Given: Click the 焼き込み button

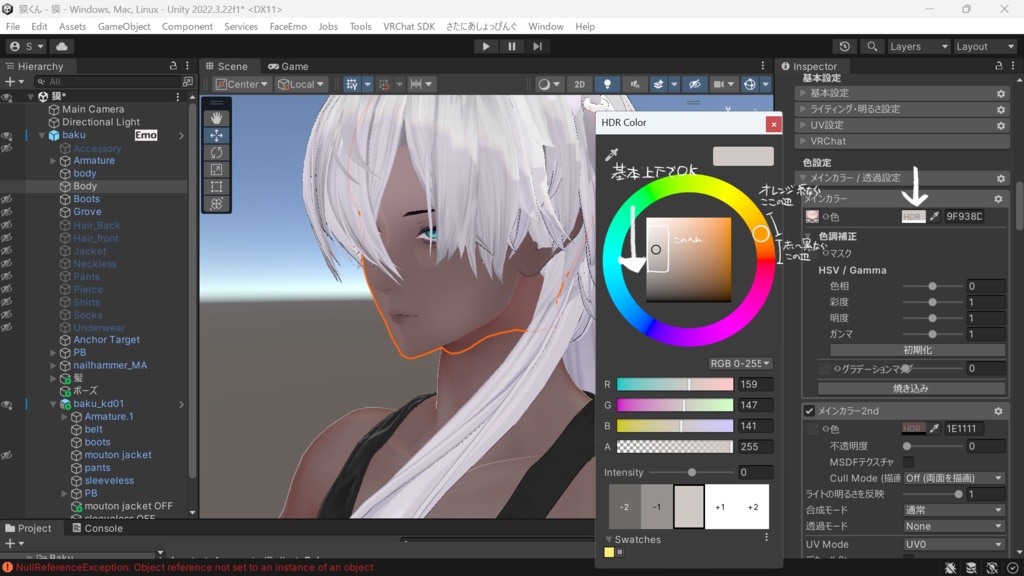Looking at the screenshot, I should 910,388.
